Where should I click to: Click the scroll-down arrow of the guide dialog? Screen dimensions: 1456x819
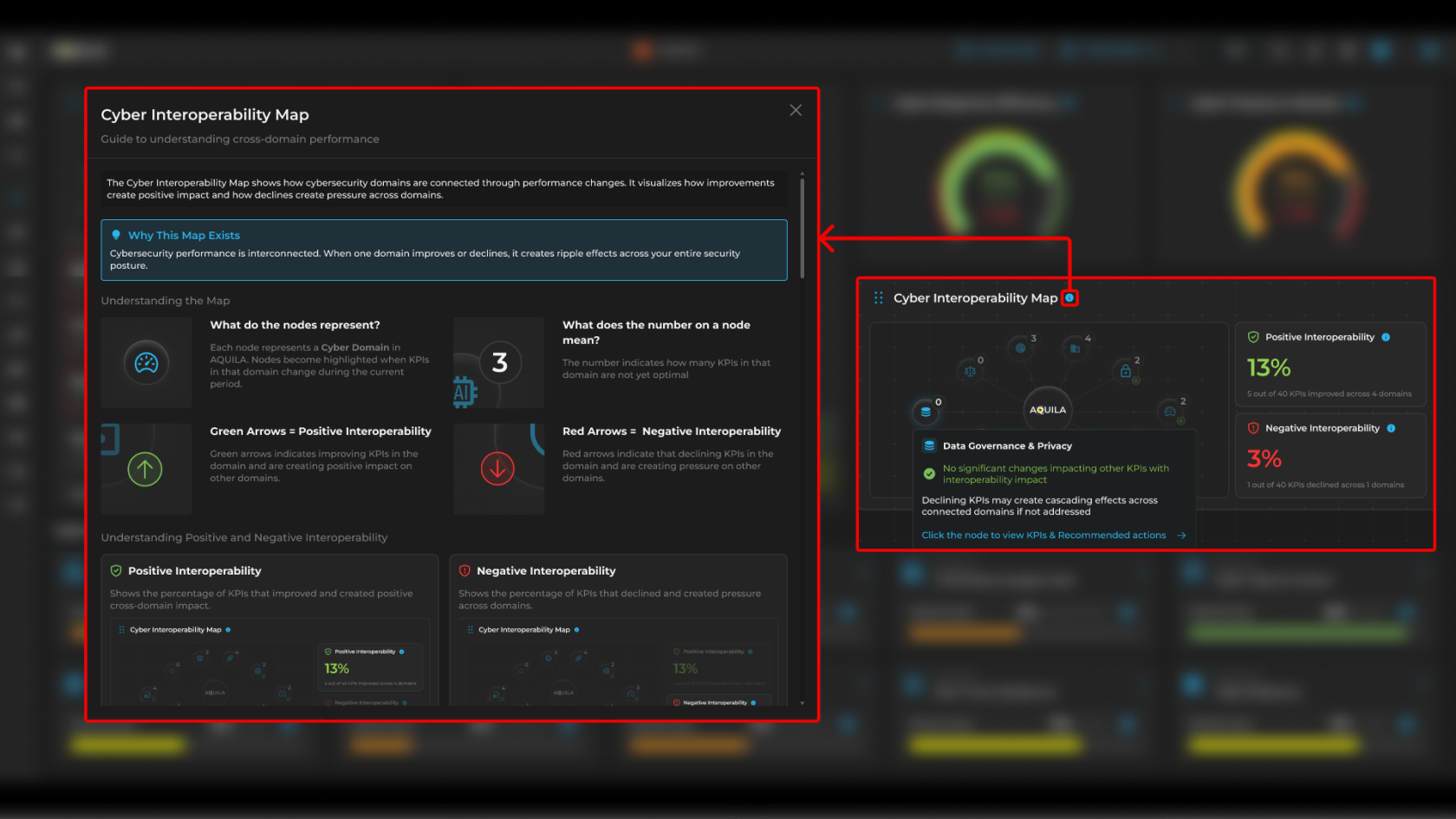[802, 703]
